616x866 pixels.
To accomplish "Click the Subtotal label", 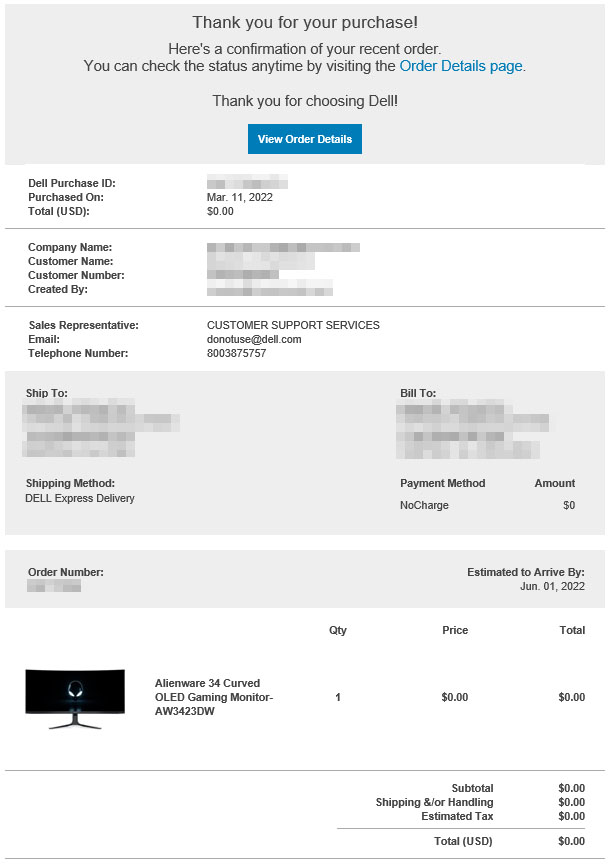I will pyautogui.click(x=472, y=788).
